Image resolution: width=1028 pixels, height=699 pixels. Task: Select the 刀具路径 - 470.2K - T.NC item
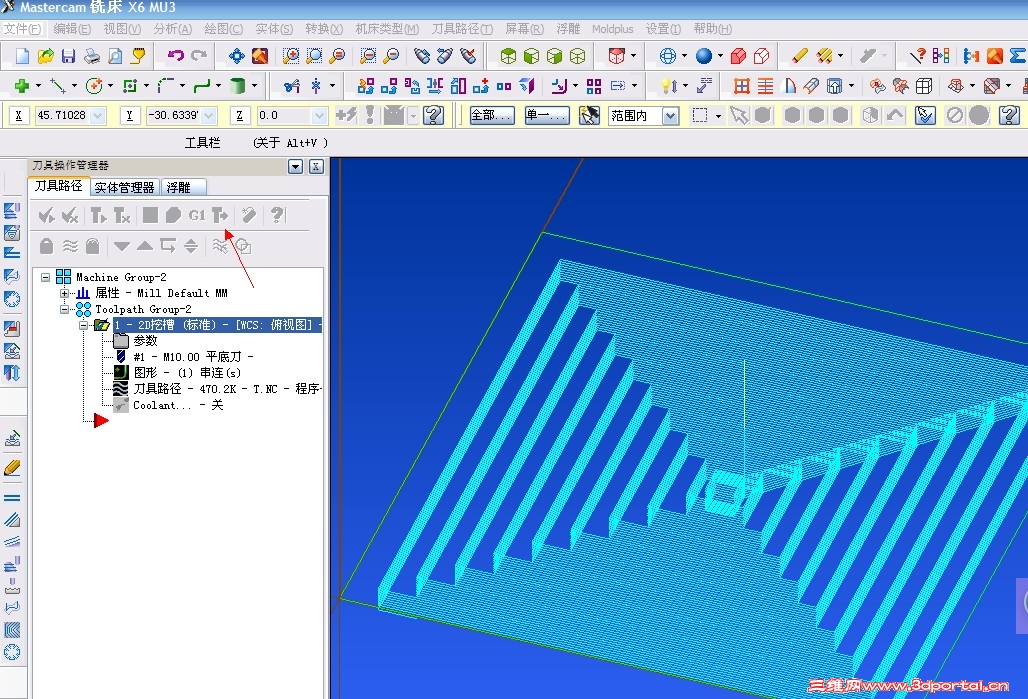(x=227, y=389)
